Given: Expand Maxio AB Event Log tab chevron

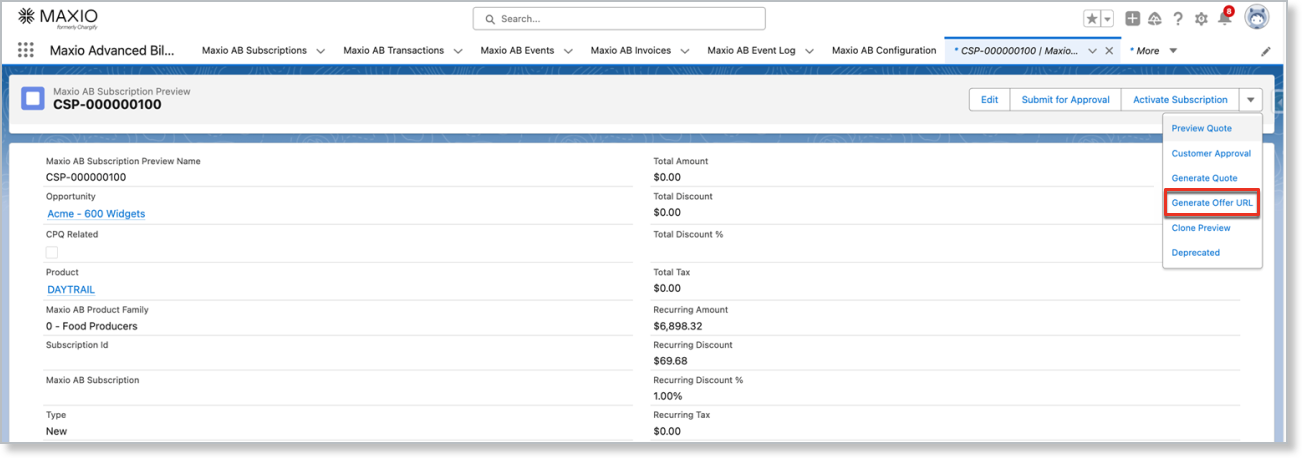Looking at the screenshot, I should [x=808, y=51].
